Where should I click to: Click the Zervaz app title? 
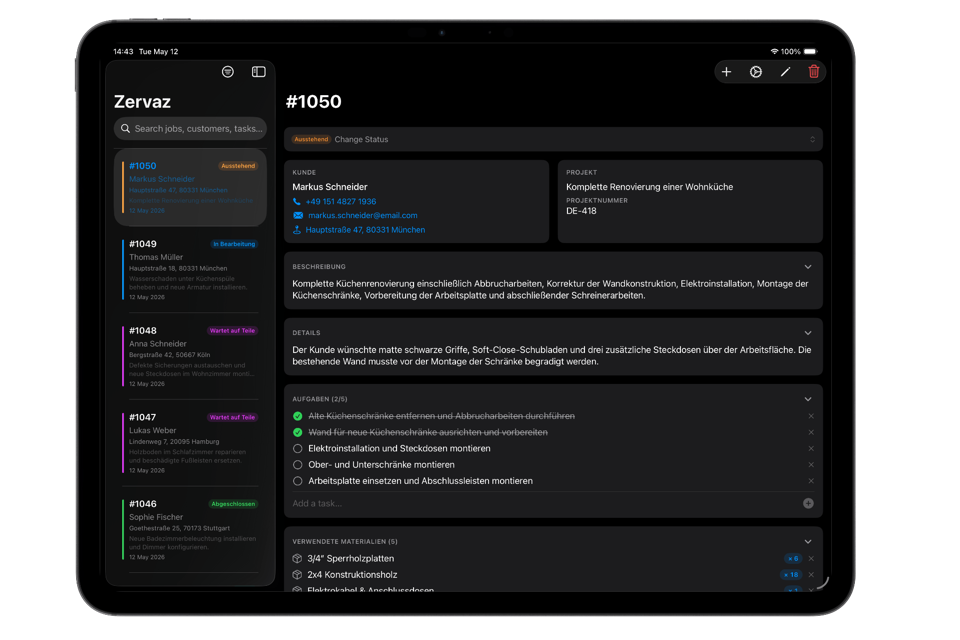(142, 102)
